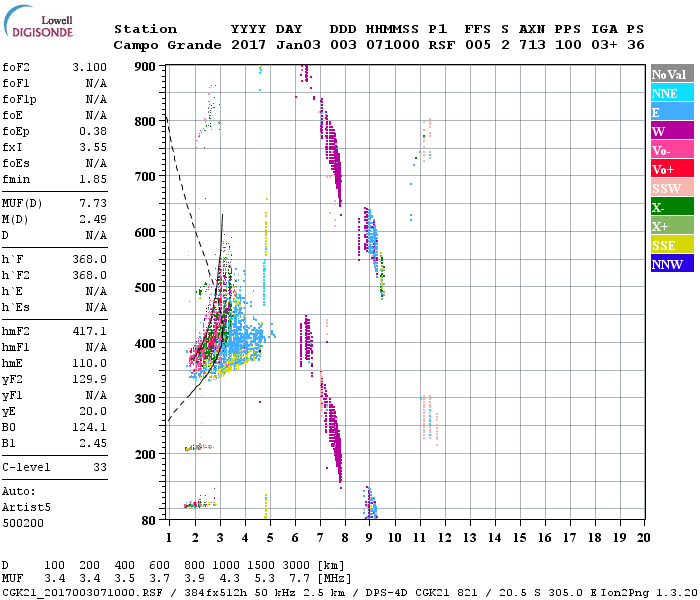Click the DPS-4D instrument text in footer
700x600 pixels.
[x=387, y=593]
